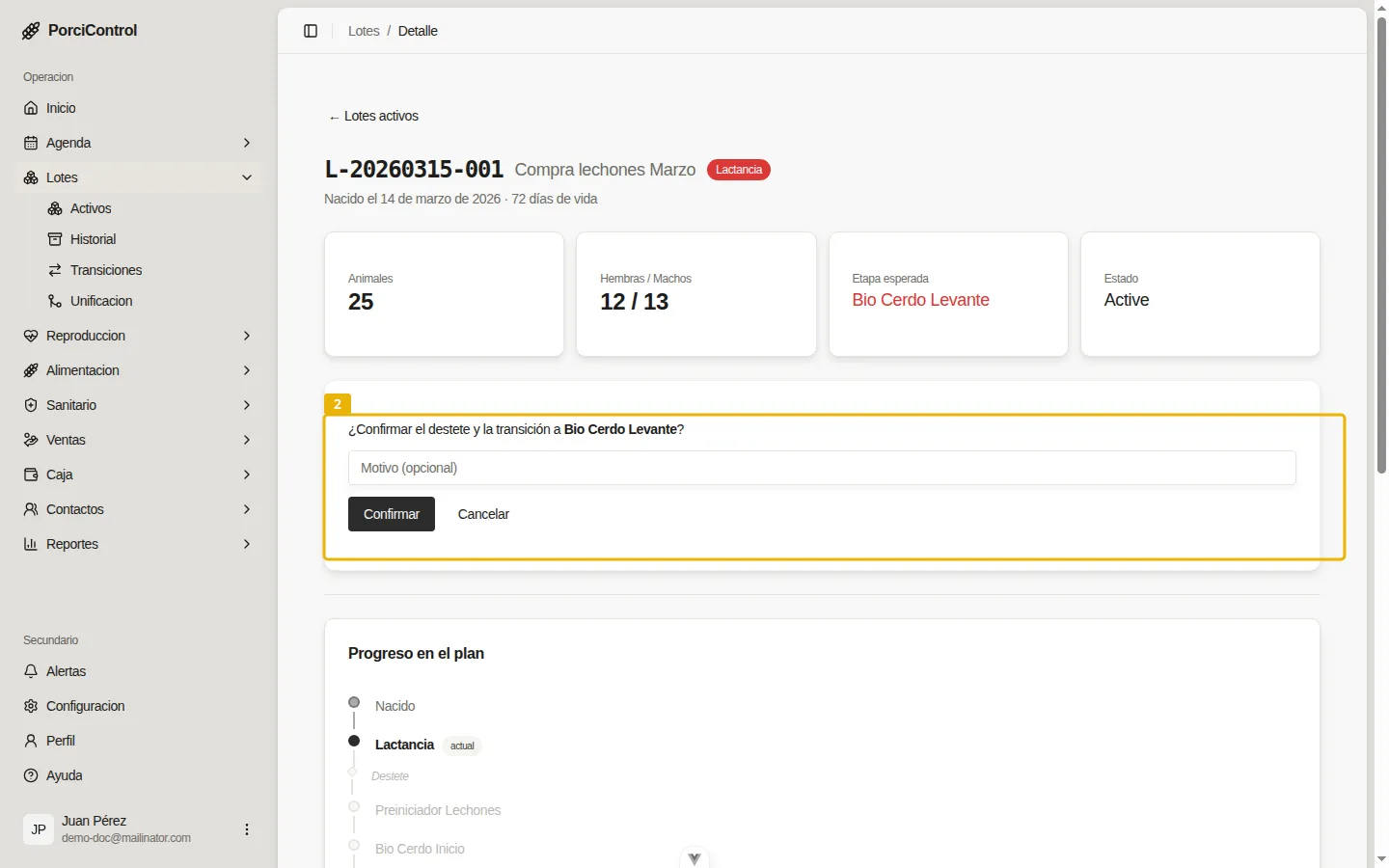Expand the Alimentacion menu chevron
Viewport: 1389px width, 868px height.
(x=247, y=370)
